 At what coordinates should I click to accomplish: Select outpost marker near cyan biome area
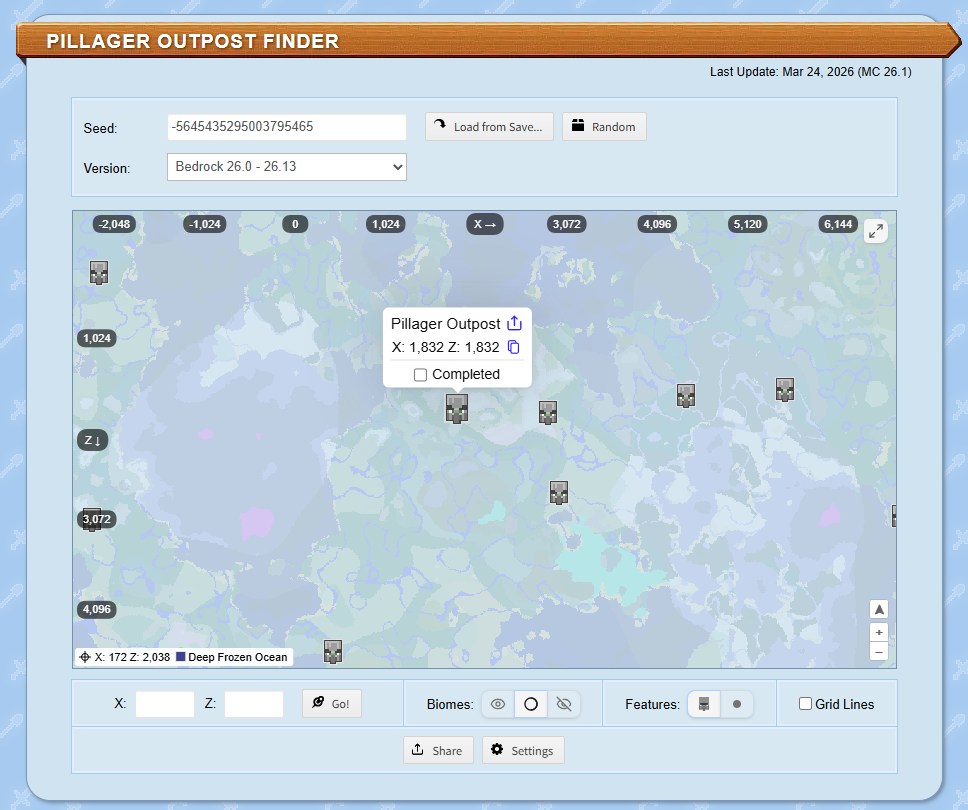coord(559,493)
